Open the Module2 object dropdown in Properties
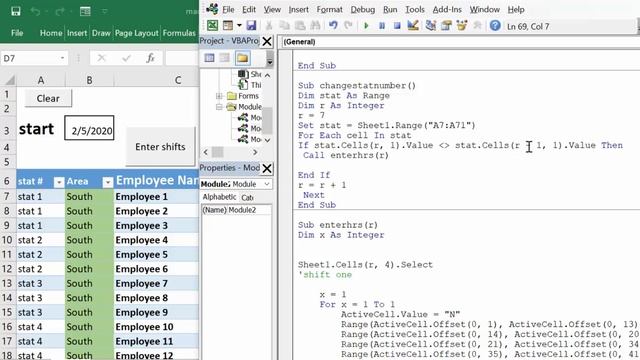The width and height of the screenshot is (640, 360). (267, 184)
